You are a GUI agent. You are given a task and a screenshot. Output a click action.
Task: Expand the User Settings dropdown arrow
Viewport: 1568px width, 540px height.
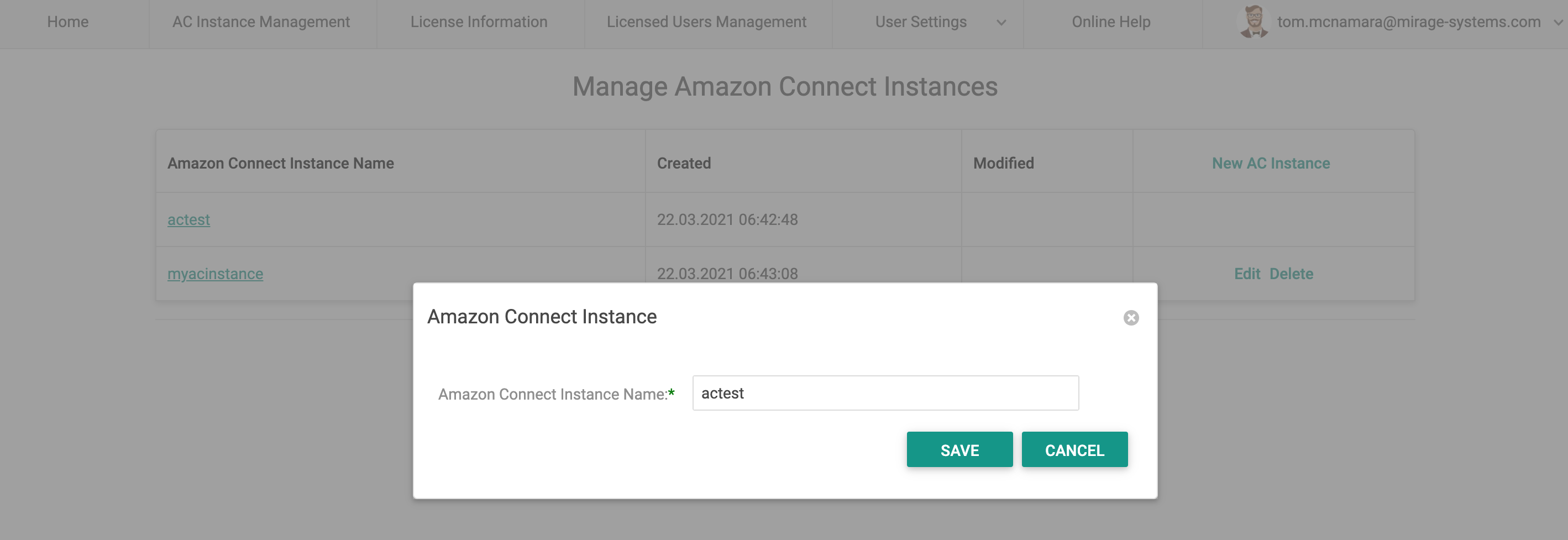(x=1001, y=23)
